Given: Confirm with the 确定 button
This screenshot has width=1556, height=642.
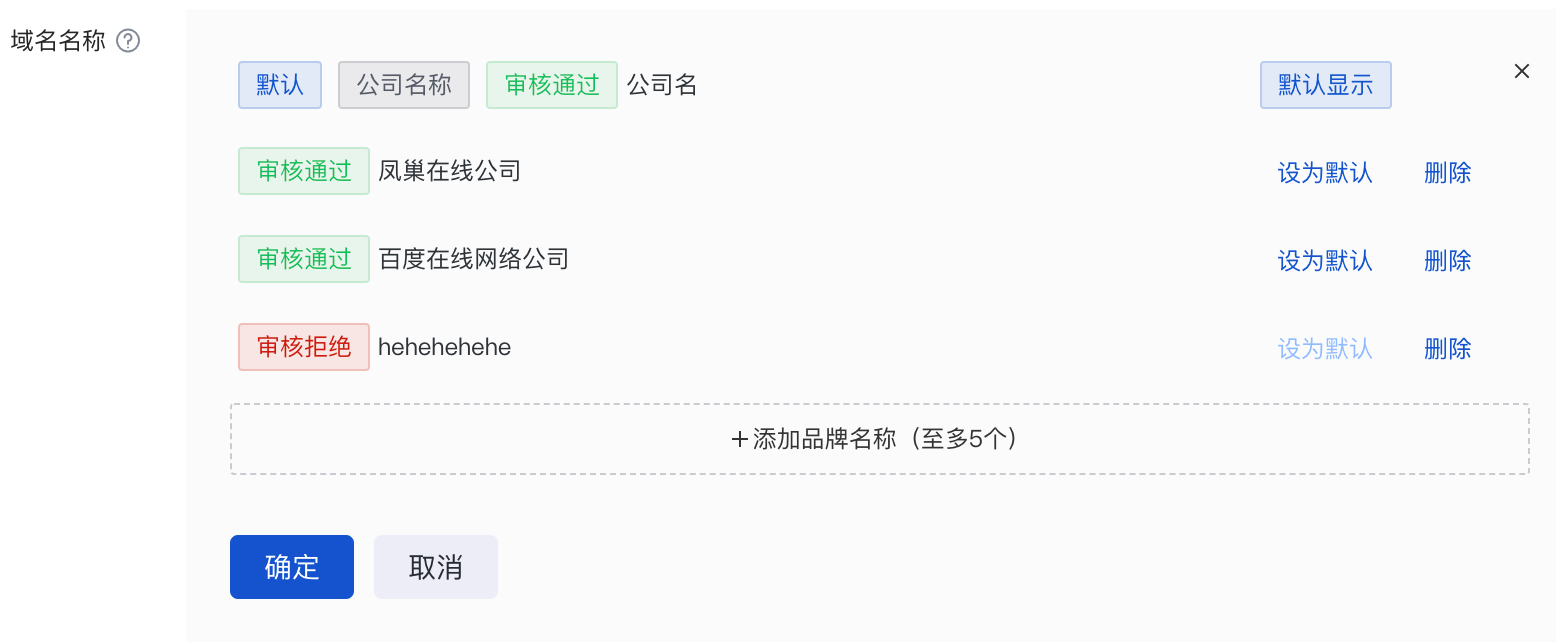Looking at the screenshot, I should pyautogui.click(x=292, y=567).
